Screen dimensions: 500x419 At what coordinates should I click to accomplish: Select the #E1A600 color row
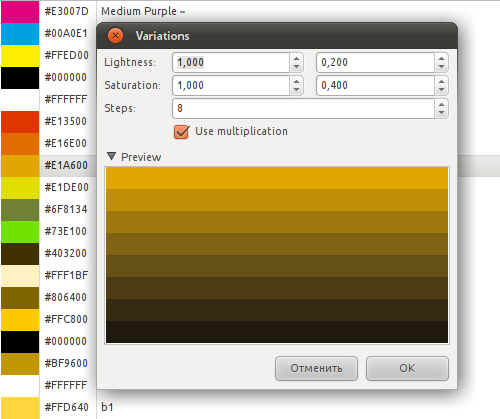pyautogui.click(x=49, y=165)
